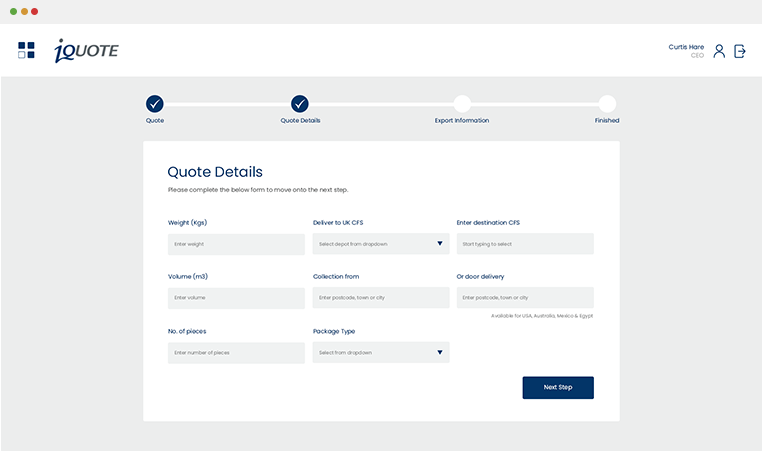Open the grid apps menu icon
The height and width of the screenshot is (451, 762).
coord(26,50)
